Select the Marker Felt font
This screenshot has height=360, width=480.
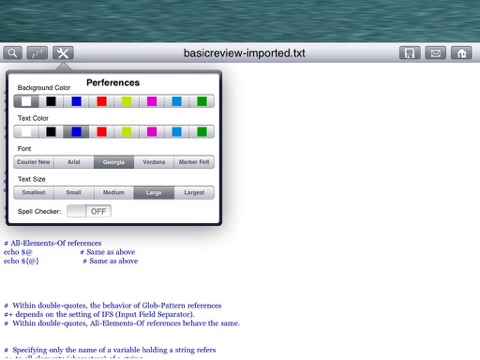click(194, 162)
